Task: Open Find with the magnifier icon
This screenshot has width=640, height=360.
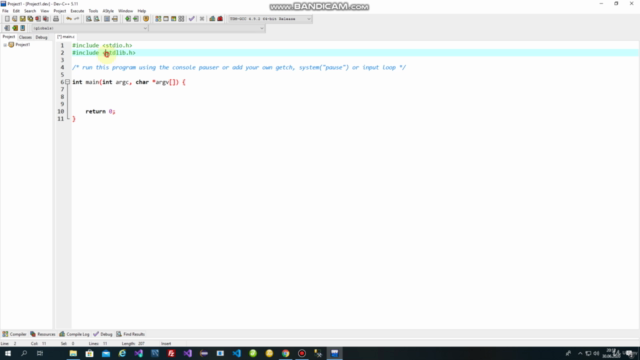Action: coord(89,19)
